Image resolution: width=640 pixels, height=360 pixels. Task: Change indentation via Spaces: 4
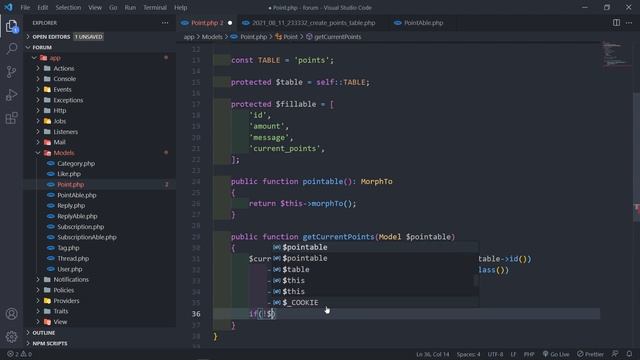click(x=468, y=354)
